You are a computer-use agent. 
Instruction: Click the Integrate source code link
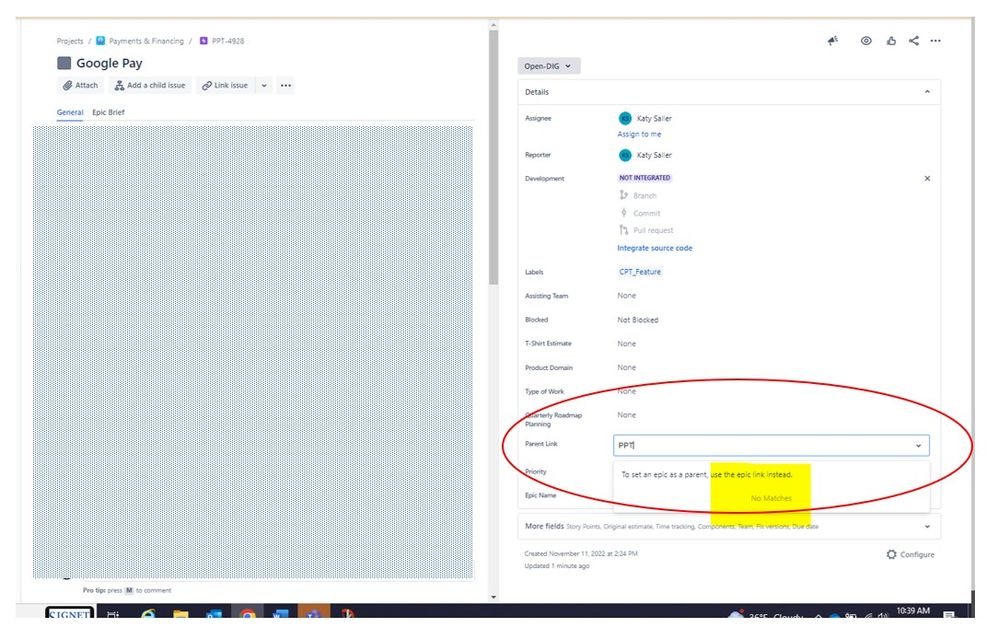[654, 248]
